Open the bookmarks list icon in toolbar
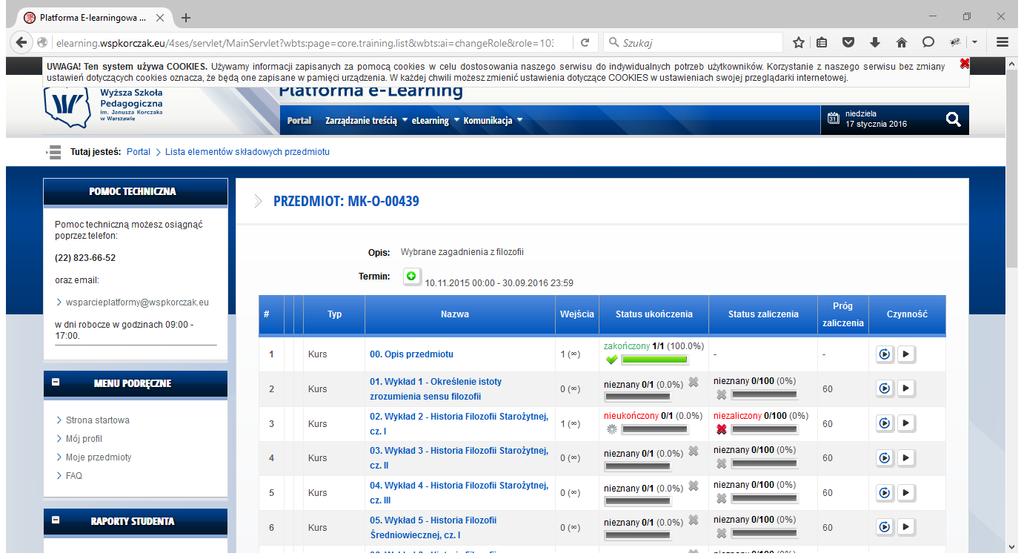1024x559 pixels. tap(822, 42)
